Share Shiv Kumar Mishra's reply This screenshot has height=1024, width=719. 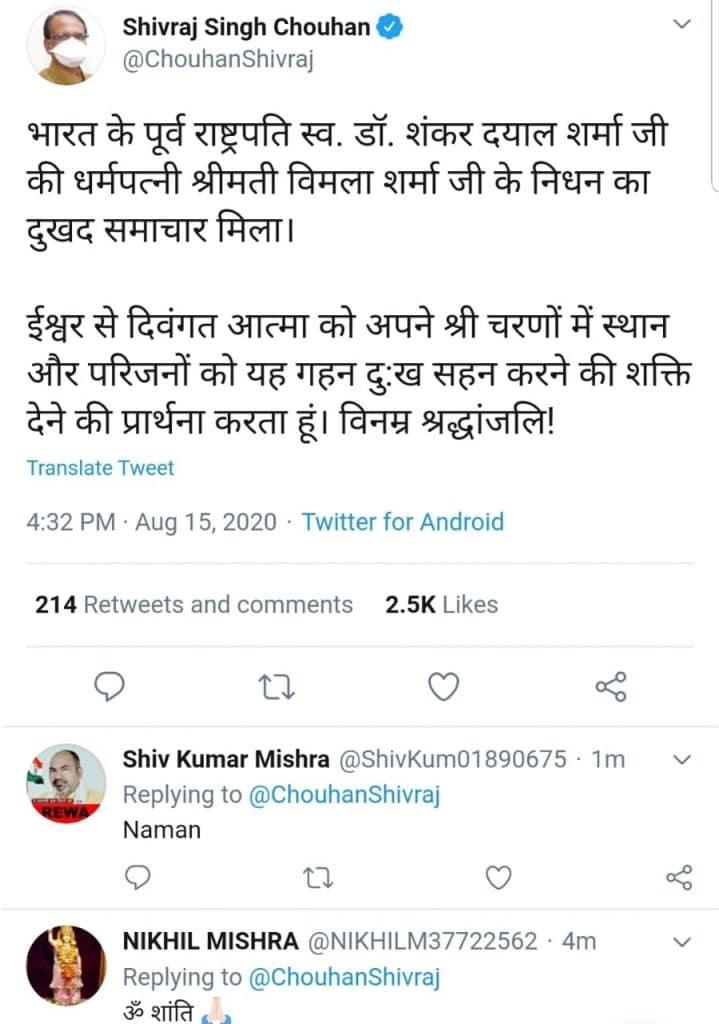click(679, 877)
